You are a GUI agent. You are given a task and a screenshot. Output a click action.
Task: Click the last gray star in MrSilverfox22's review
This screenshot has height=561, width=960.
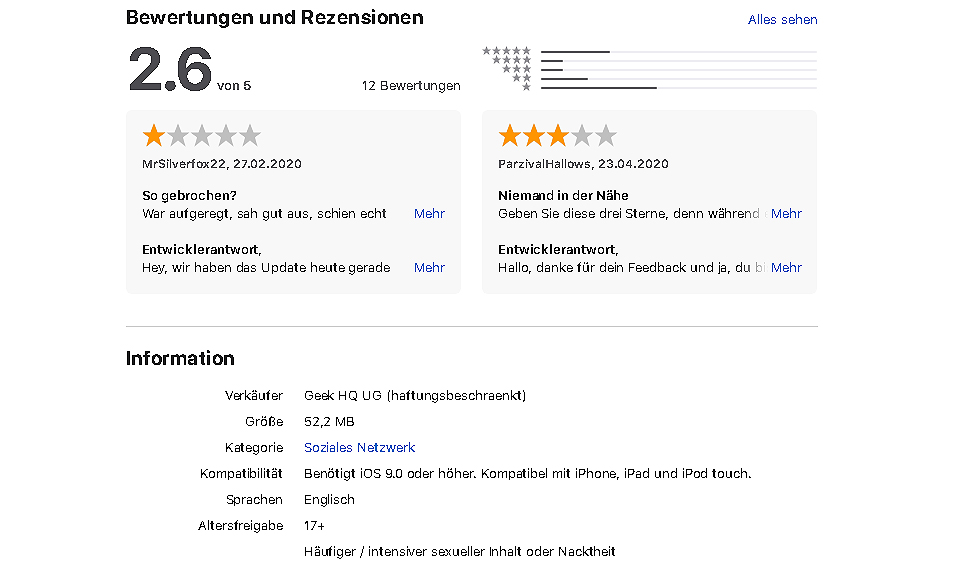[x=250, y=136]
